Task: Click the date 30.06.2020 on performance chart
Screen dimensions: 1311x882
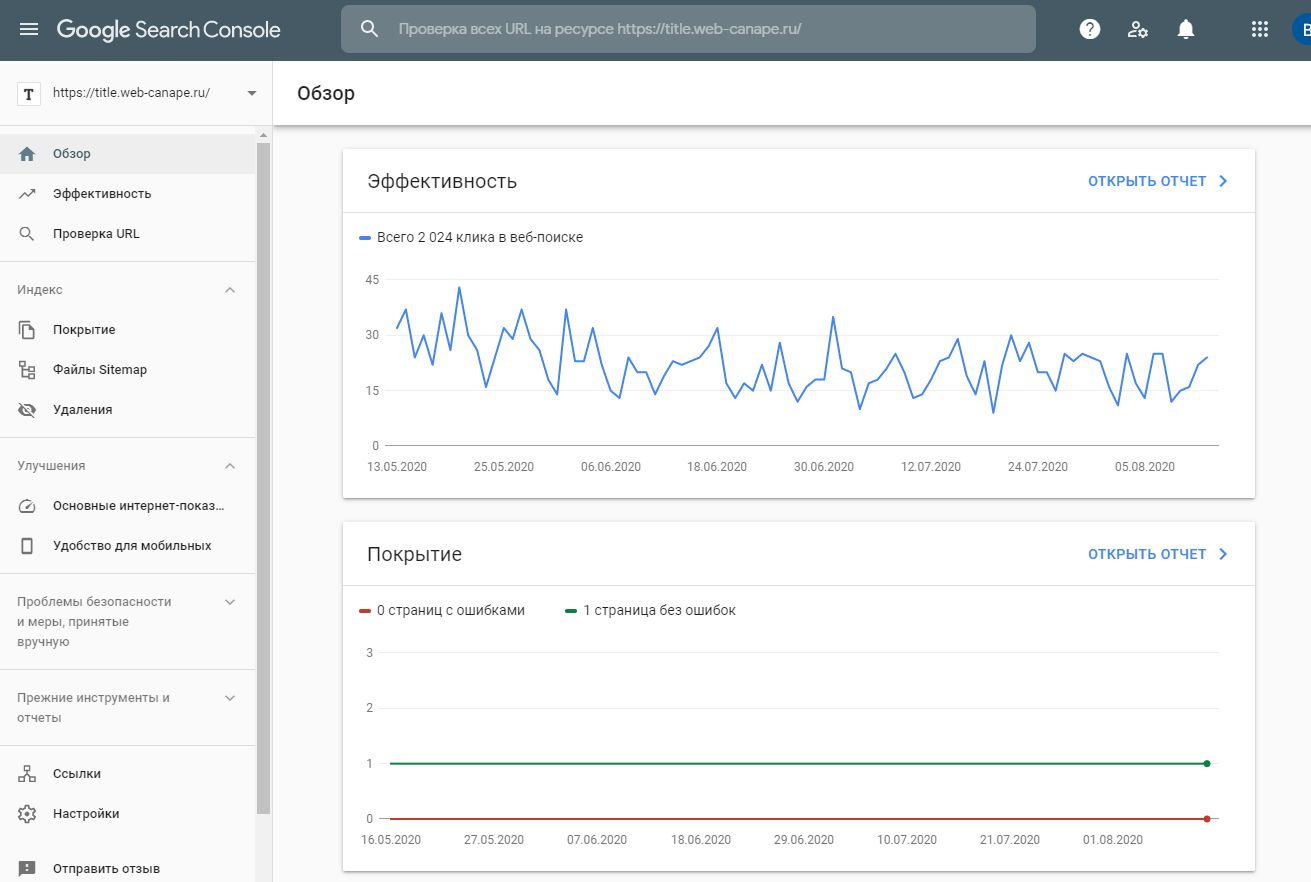Action: [824, 467]
